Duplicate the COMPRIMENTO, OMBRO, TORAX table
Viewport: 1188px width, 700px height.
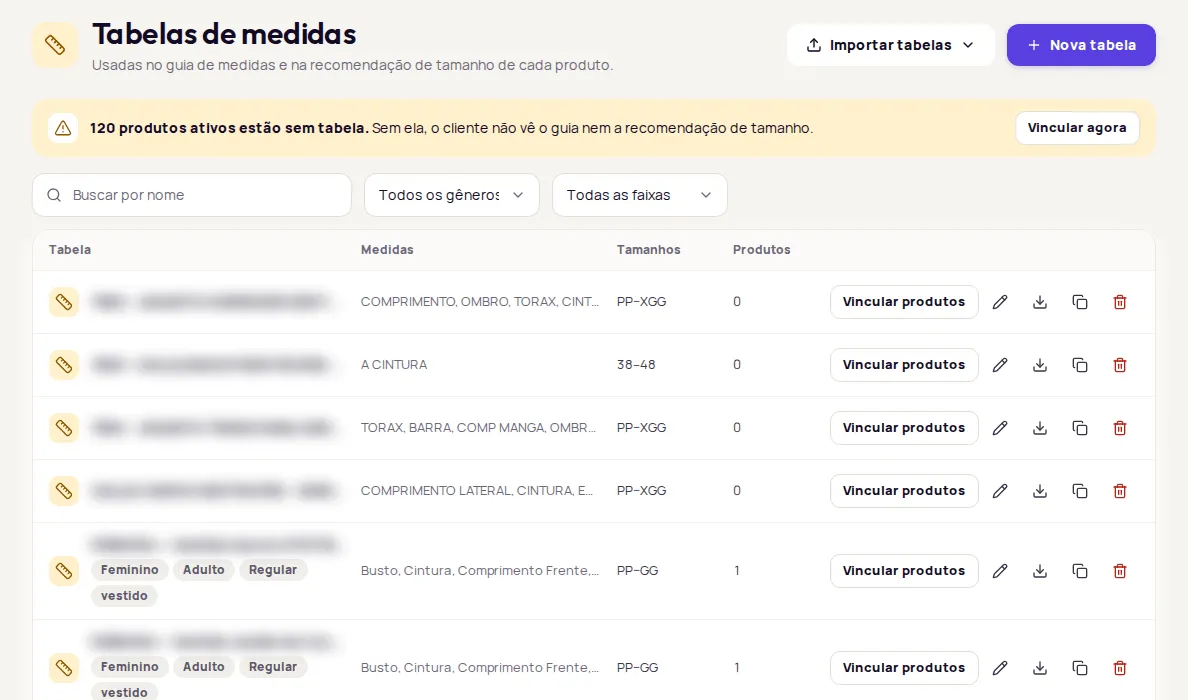point(1080,302)
